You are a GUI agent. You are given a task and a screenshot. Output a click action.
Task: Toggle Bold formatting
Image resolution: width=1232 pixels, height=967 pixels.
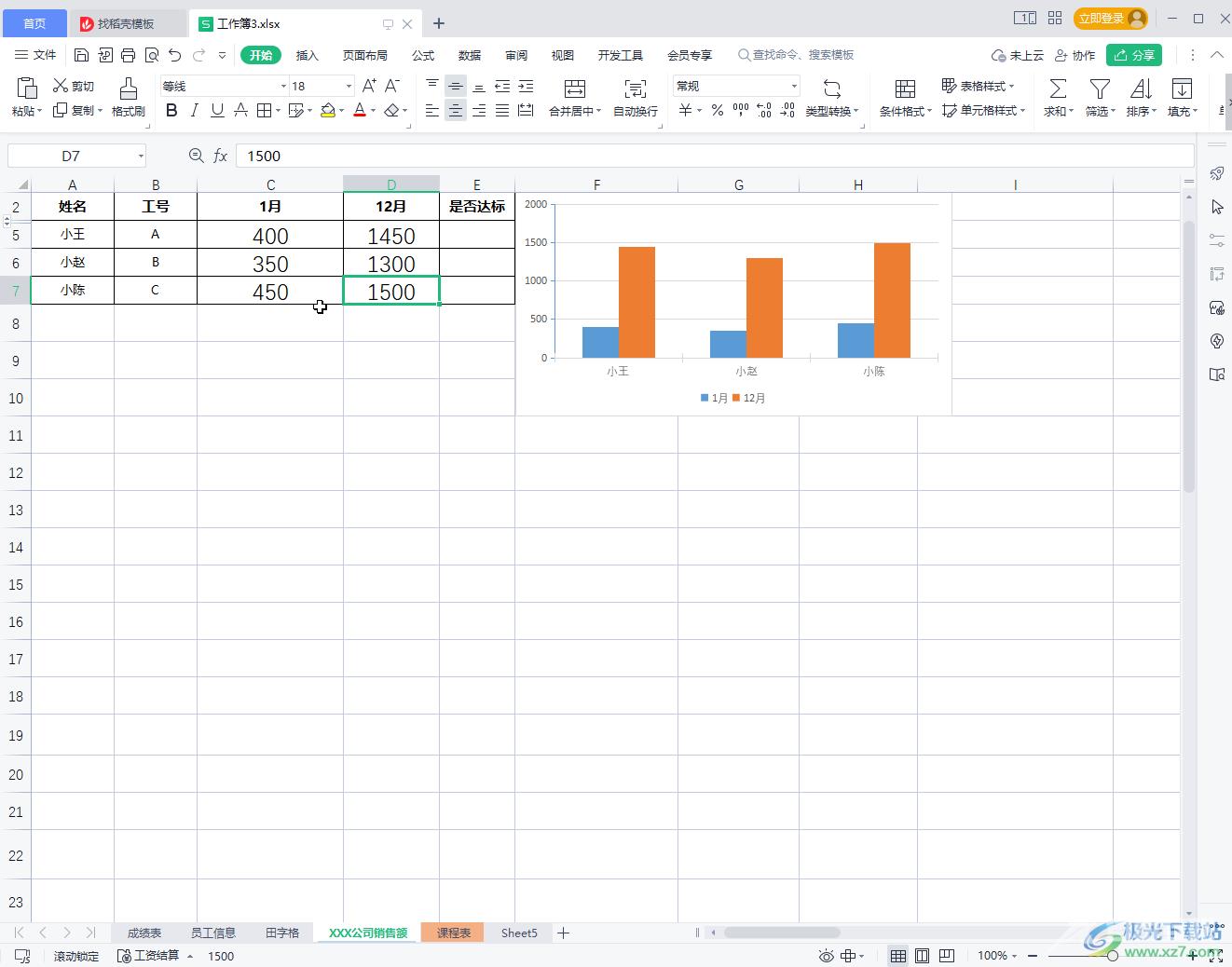pos(171,111)
